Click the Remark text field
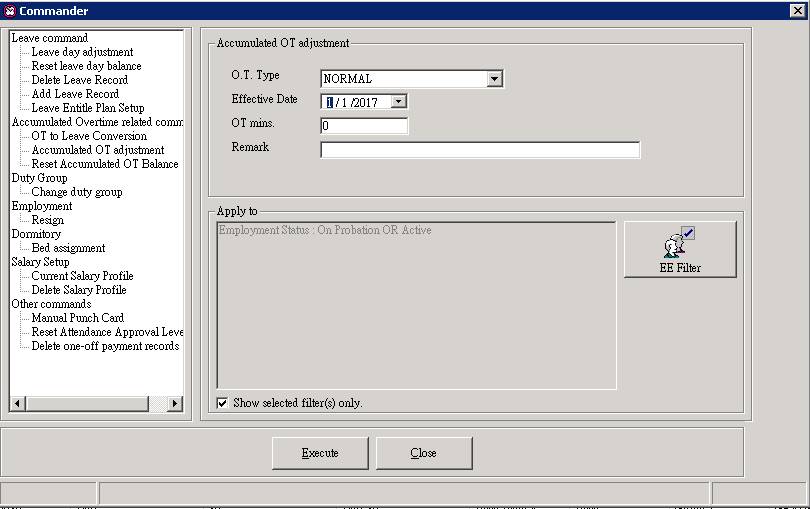Image resolution: width=810 pixels, height=509 pixels. [x=480, y=150]
